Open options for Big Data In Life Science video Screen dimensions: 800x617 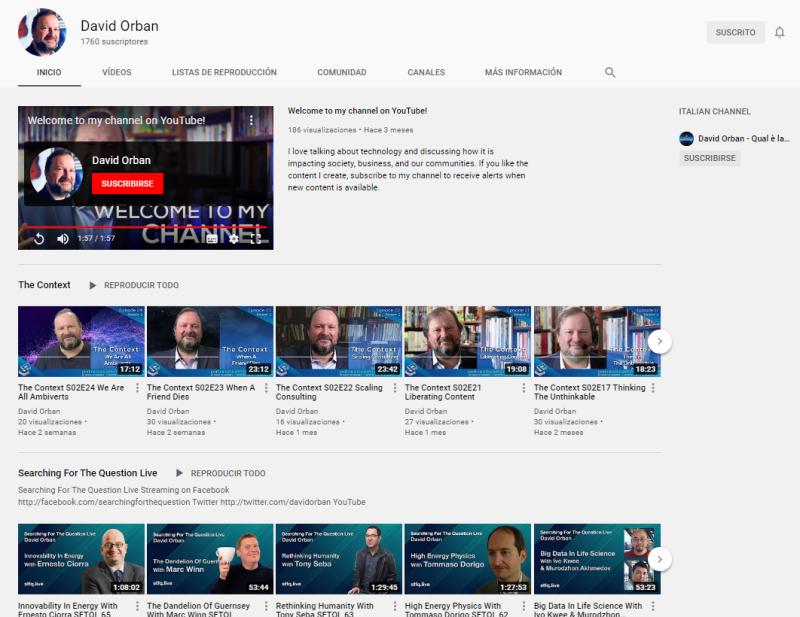[653, 606]
